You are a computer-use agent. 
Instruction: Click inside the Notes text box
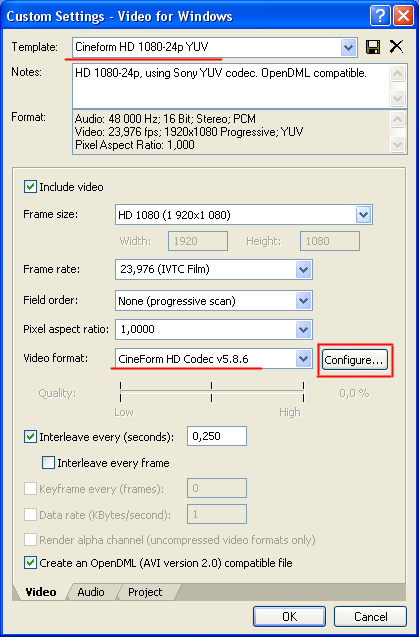pos(231,86)
